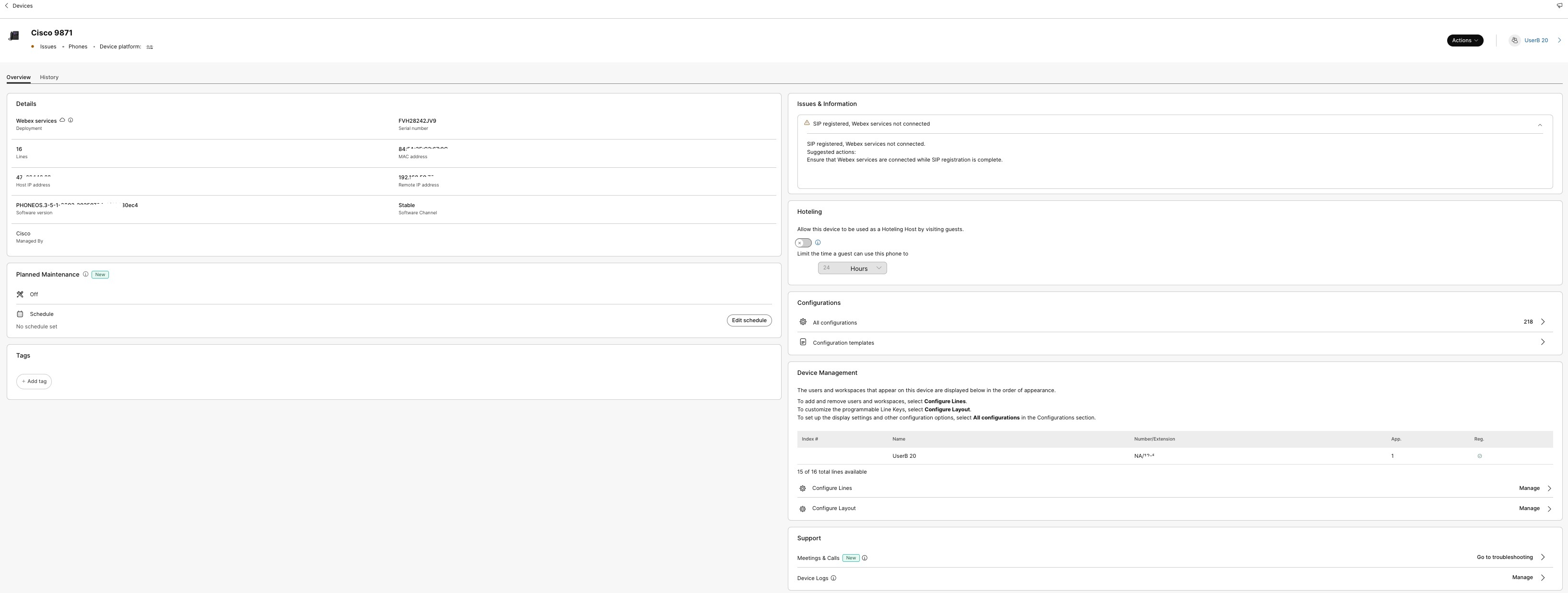Click the Planned Maintenance info icon
Viewport: 1568px width, 593px height.
point(85,275)
